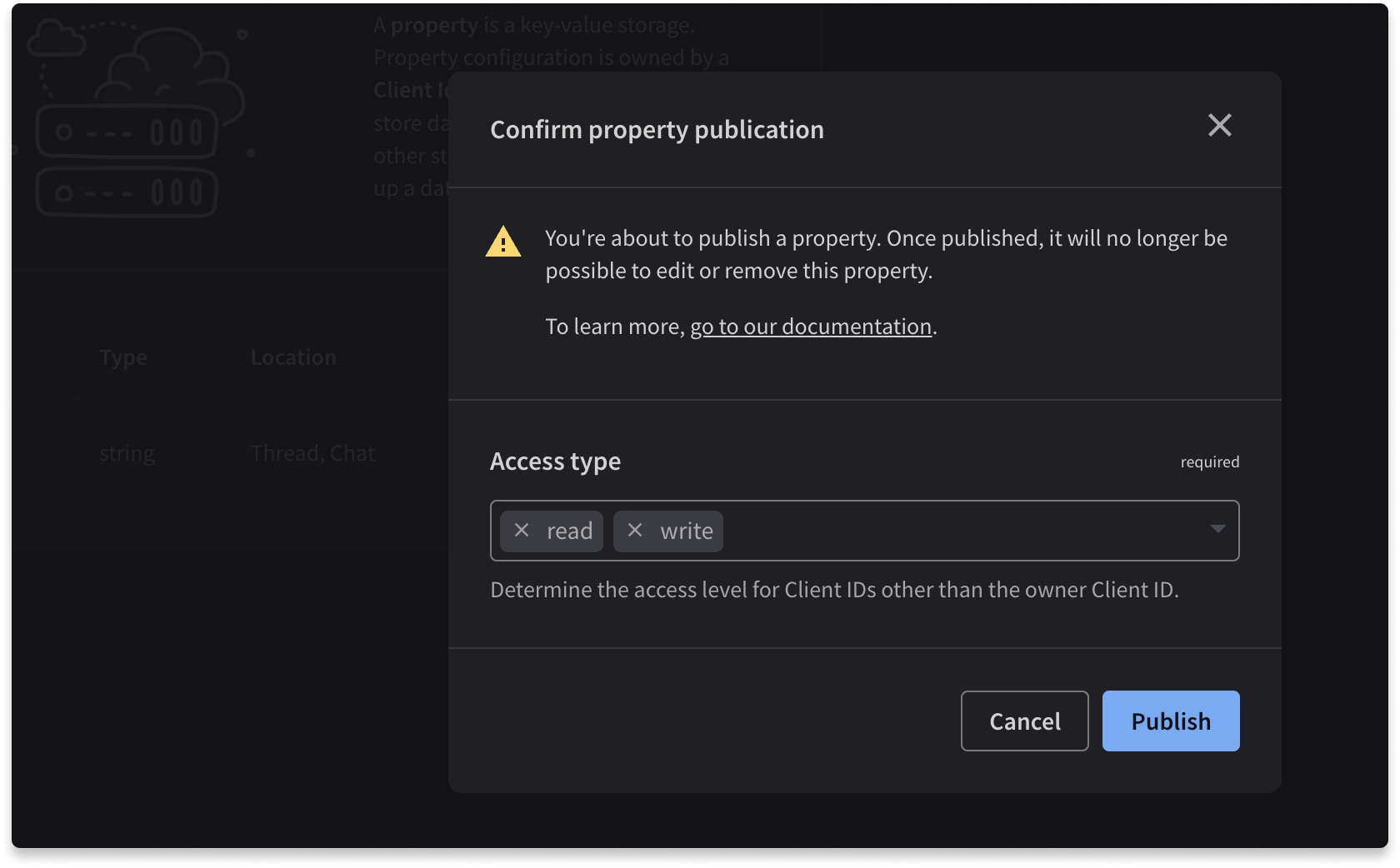Viewport: 1400px width, 868px height.
Task: Click the "Access type" section heading
Action: [555, 461]
